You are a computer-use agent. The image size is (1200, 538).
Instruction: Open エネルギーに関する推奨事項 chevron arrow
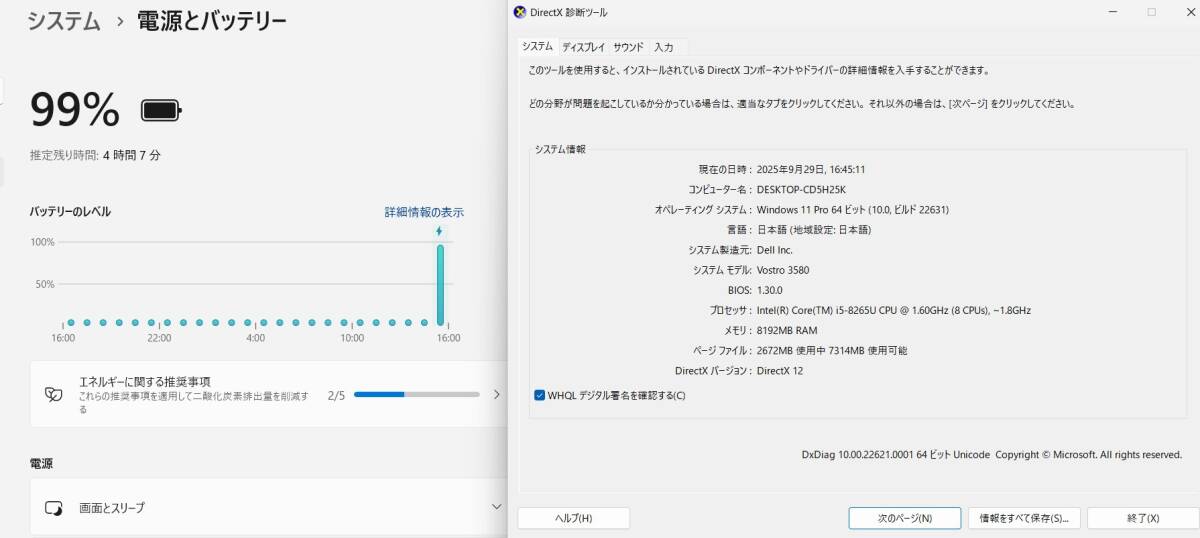click(x=496, y=394)
